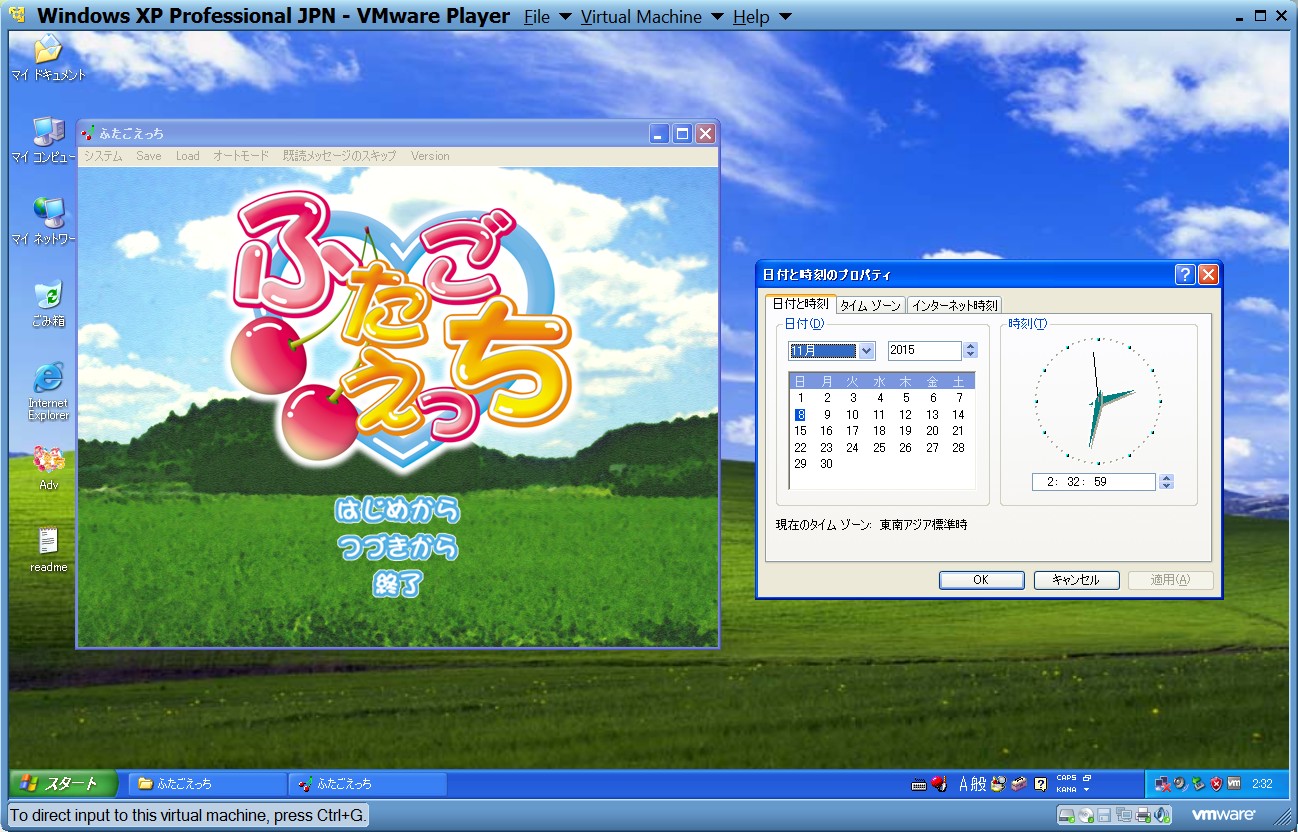This screenshot has width=1298, height=832.
Task: Click the ふたごえっち game taskbar button
Action: (x=367, y=784)
